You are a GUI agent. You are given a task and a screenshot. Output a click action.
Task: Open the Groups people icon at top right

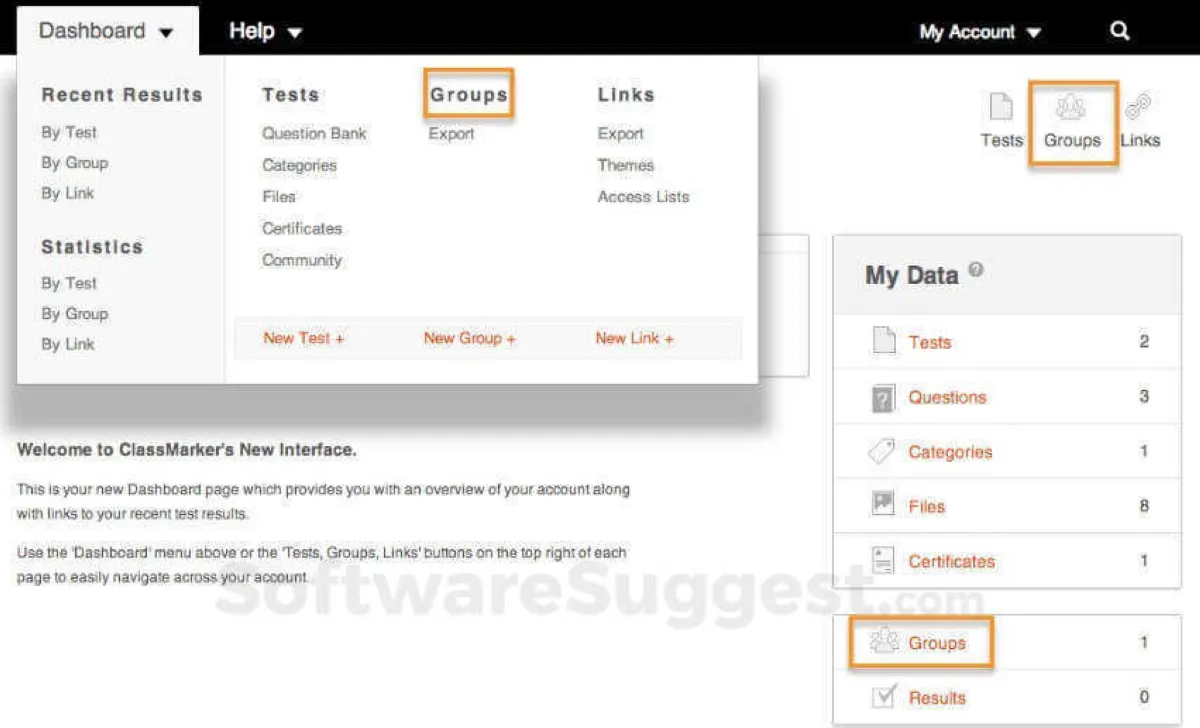pyautogui.click(x=1071, y=106)
